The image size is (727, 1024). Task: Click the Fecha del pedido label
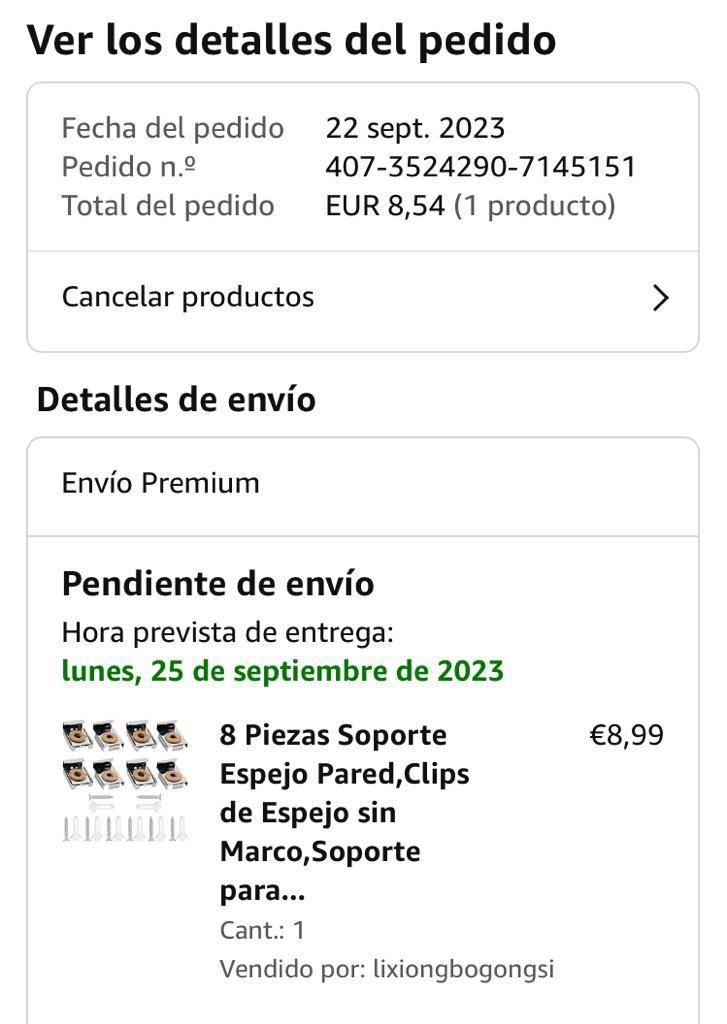click(173, 128)
